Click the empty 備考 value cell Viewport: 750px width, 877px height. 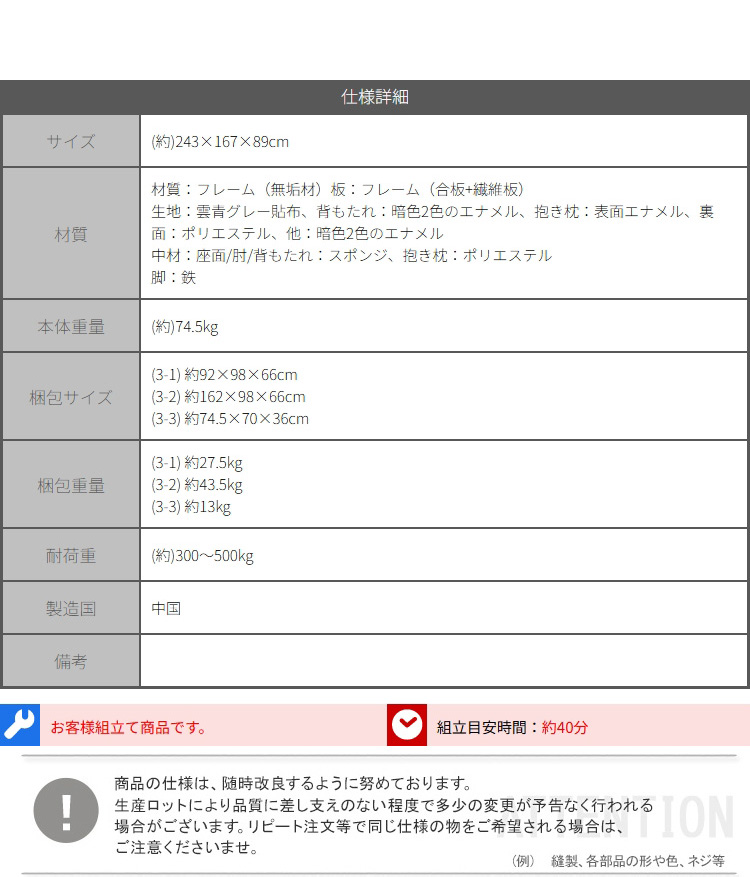[443, 661]
